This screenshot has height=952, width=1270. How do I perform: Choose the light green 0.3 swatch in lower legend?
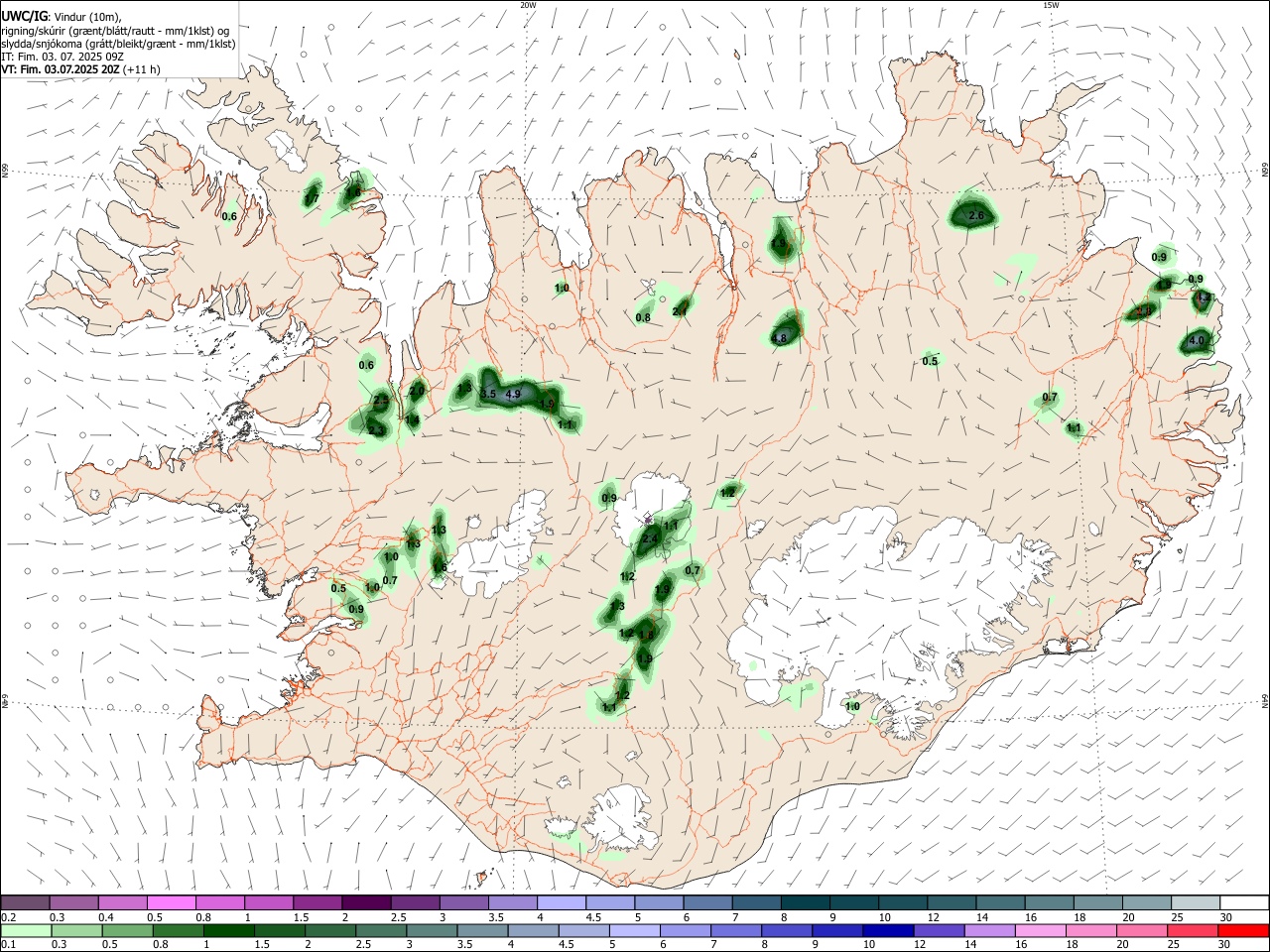coord(76,930)
